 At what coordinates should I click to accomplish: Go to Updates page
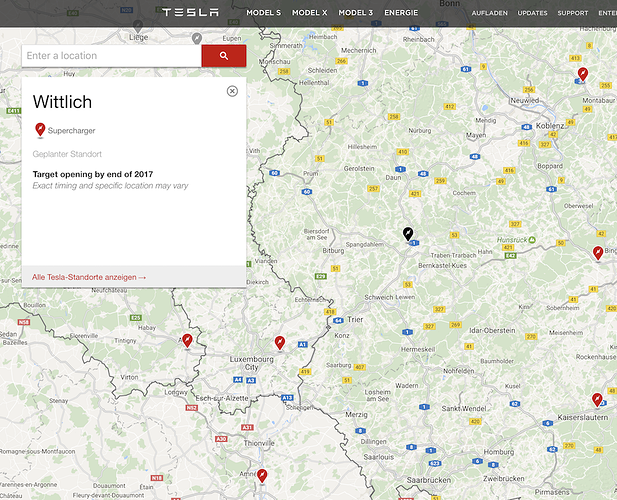coord(532,13)
